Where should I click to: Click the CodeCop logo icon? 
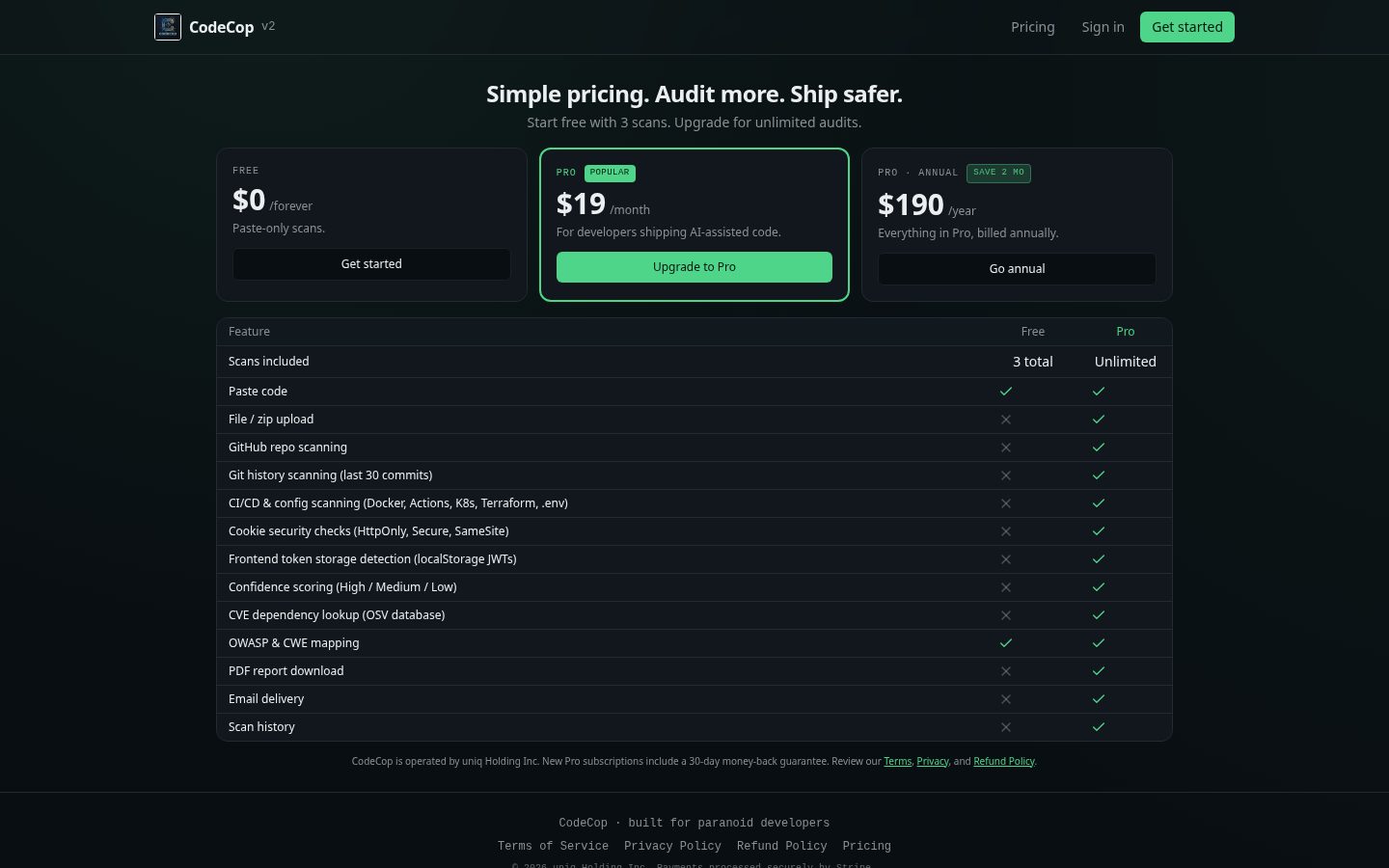pos(168,27)
